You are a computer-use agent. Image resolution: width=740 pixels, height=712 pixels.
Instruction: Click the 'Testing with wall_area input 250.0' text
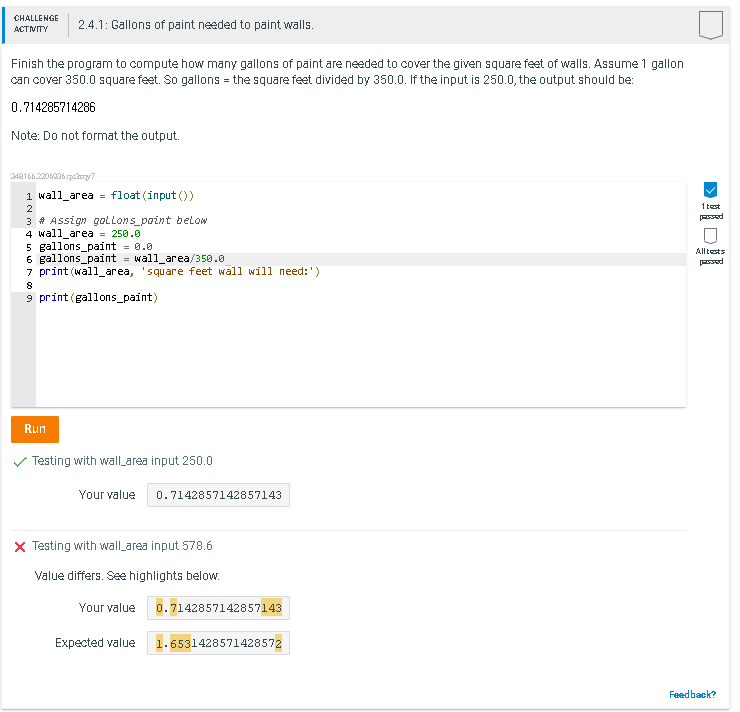(122, 461)
